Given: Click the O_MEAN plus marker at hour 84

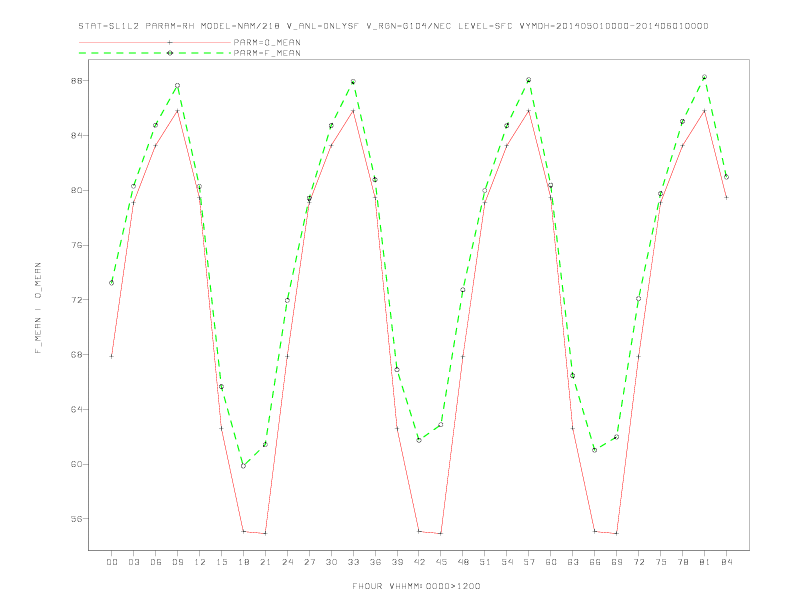Looking at the screenshot, I should click(727, 197).
